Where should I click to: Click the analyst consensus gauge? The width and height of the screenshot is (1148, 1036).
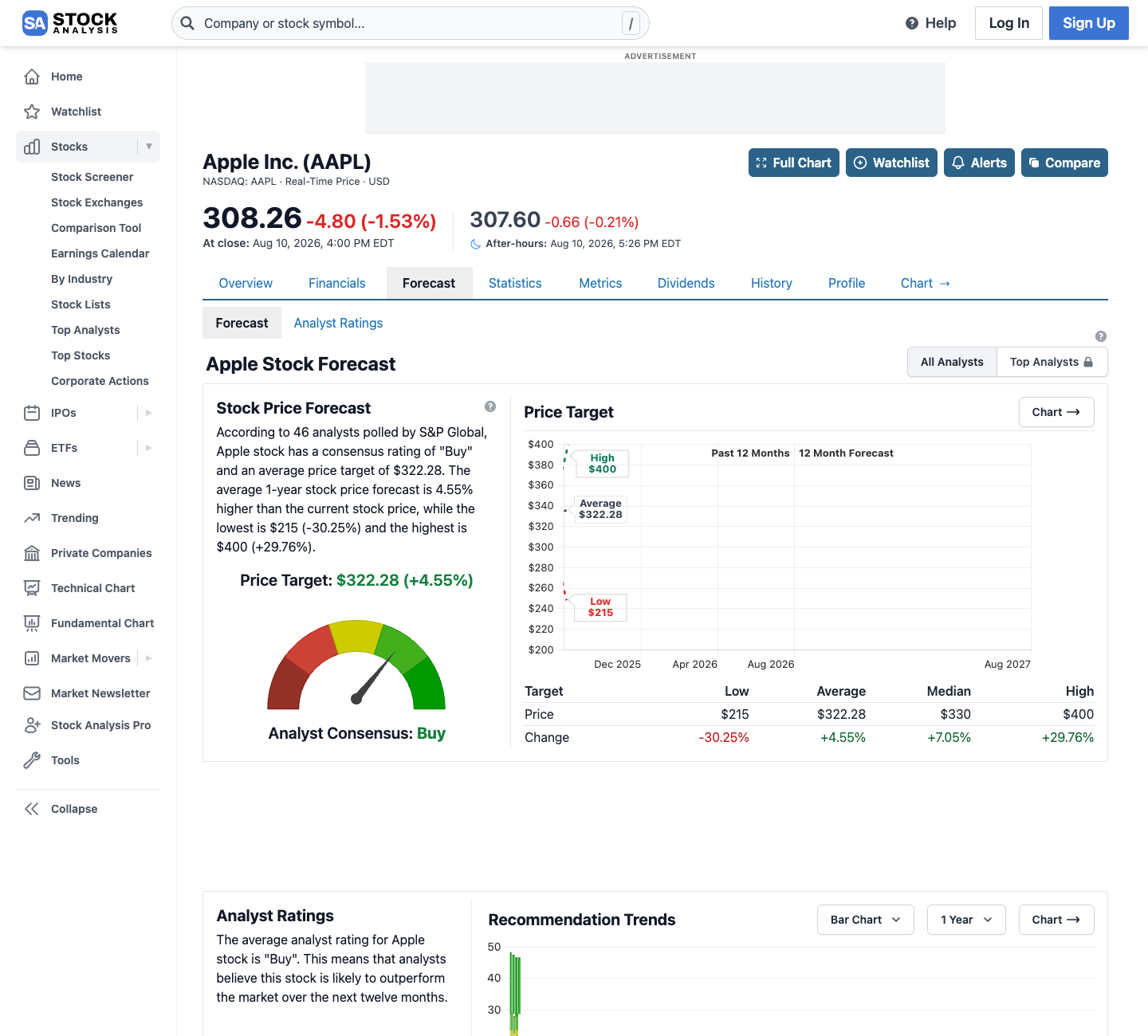[356, 665]
